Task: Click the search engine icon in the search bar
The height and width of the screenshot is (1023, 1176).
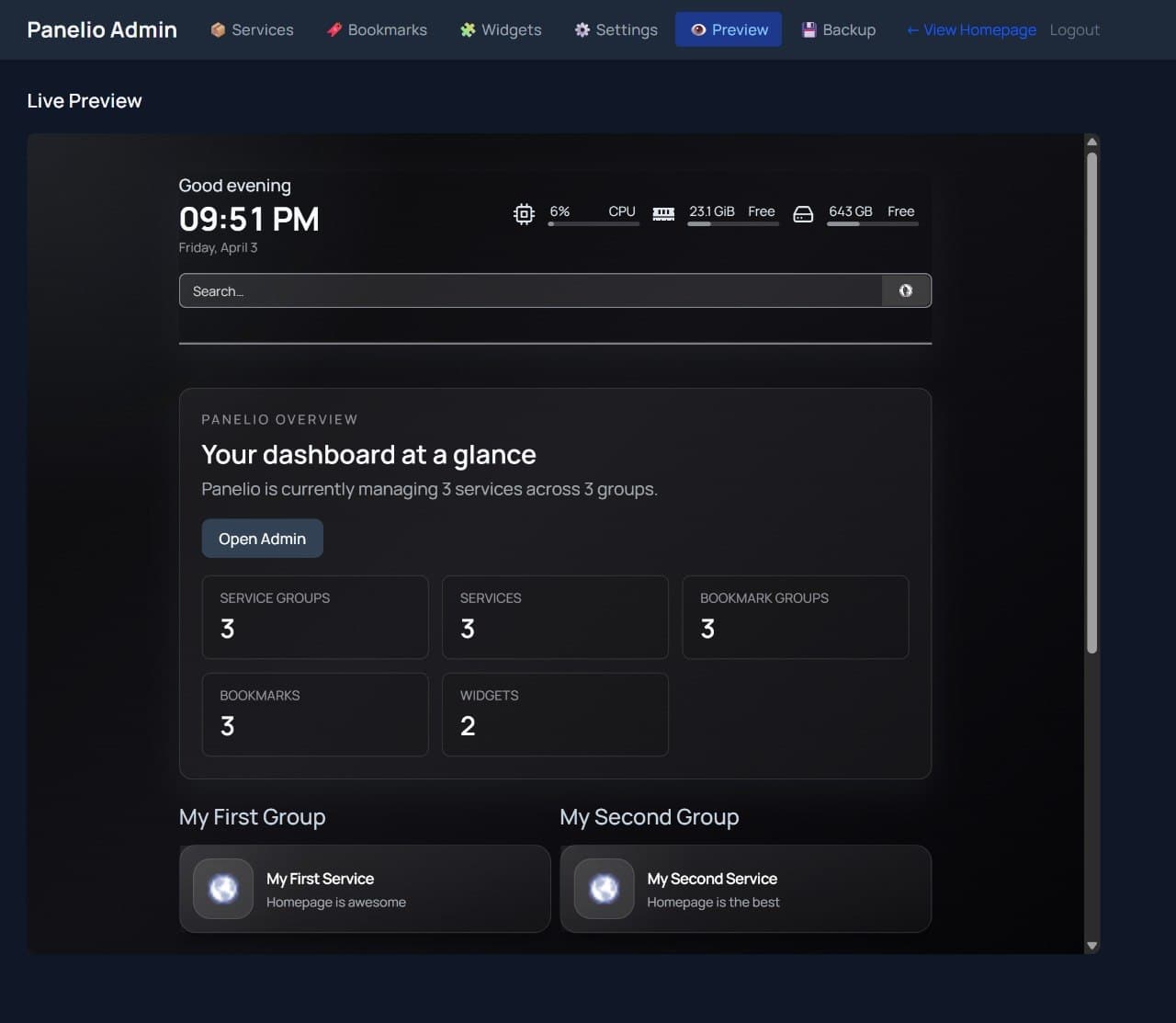Action: tap(906, 290)
